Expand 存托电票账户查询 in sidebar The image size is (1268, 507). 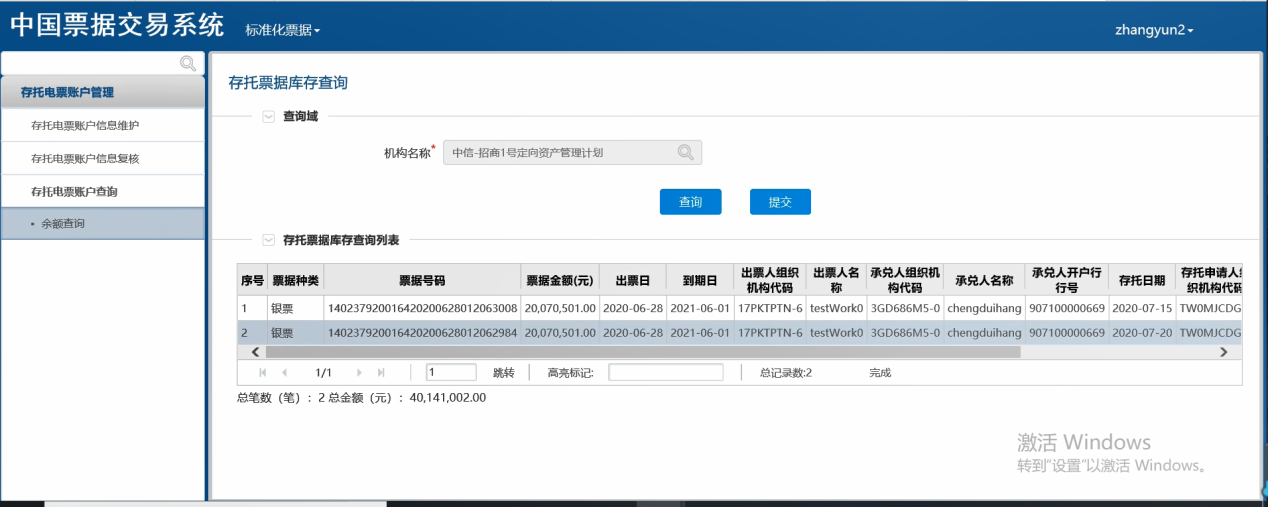tap(103, 191)
